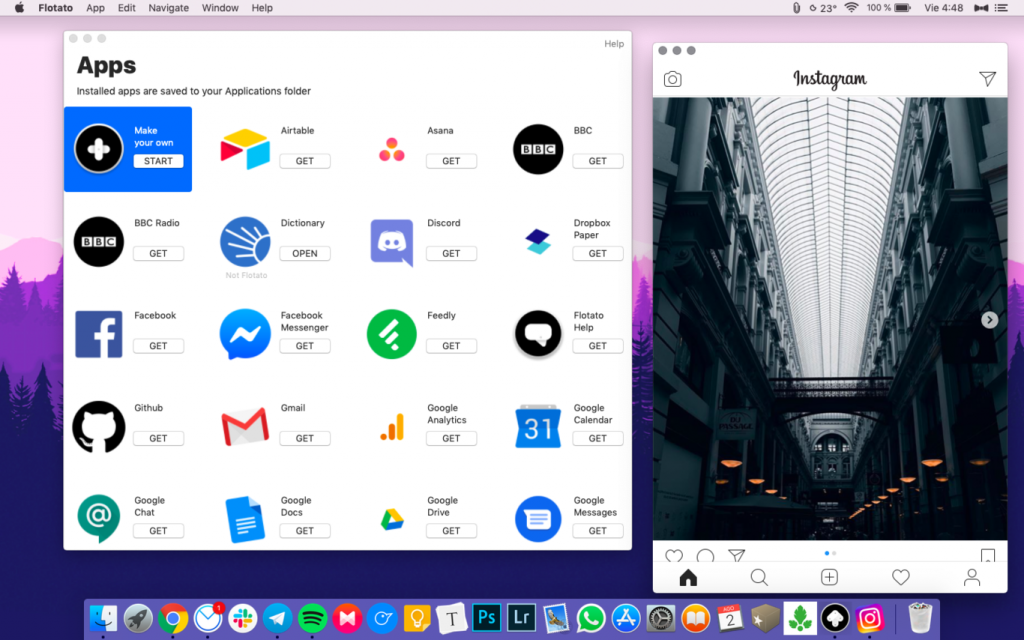Get the Facebook app
Viewport: 1024px width, 640px height.
click(158, 346)
